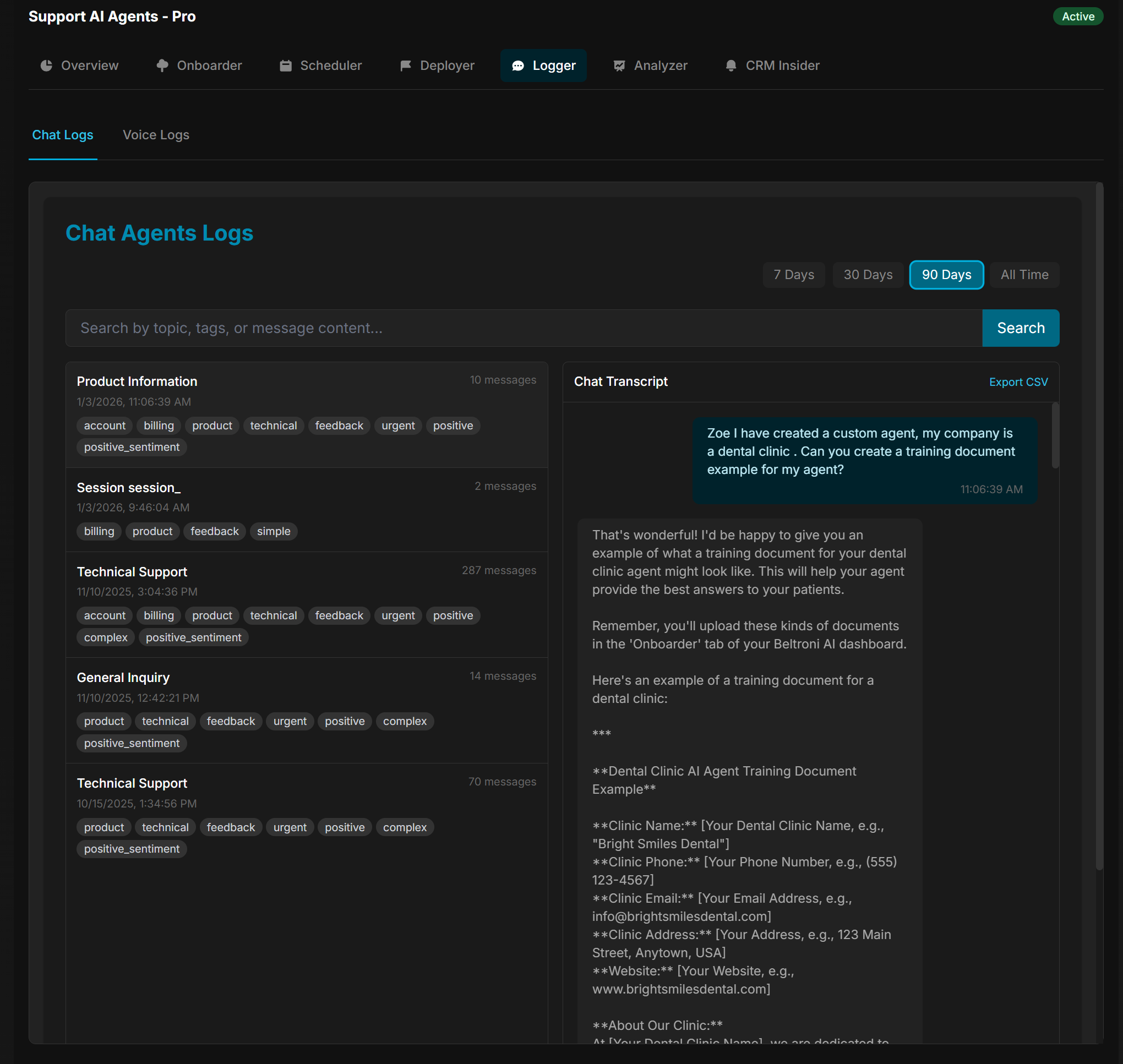
Task: Click the Chat Transcript panel scrollbar
Action: [1055, 435]
